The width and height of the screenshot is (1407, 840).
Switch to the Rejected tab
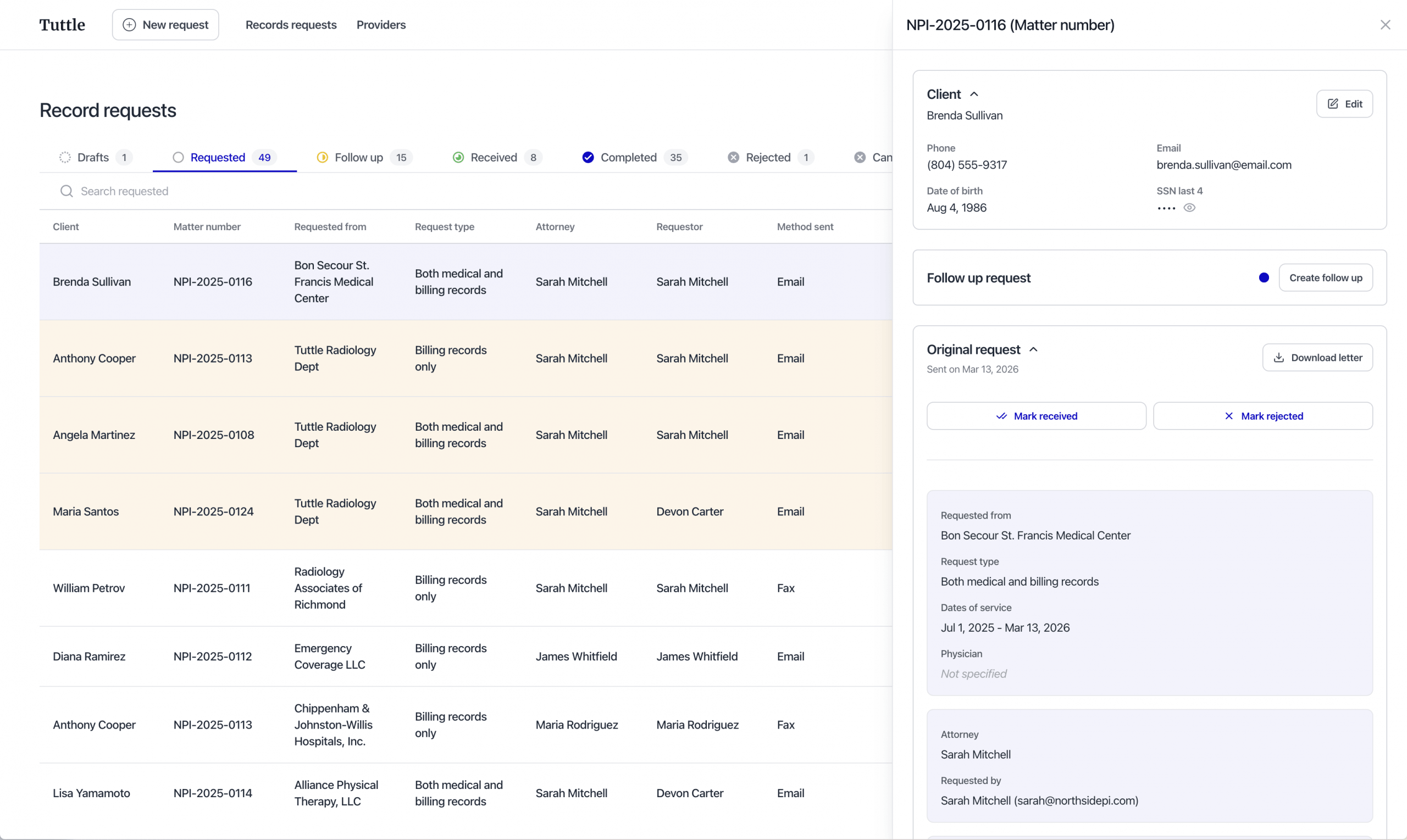click(x=767, y=157)
